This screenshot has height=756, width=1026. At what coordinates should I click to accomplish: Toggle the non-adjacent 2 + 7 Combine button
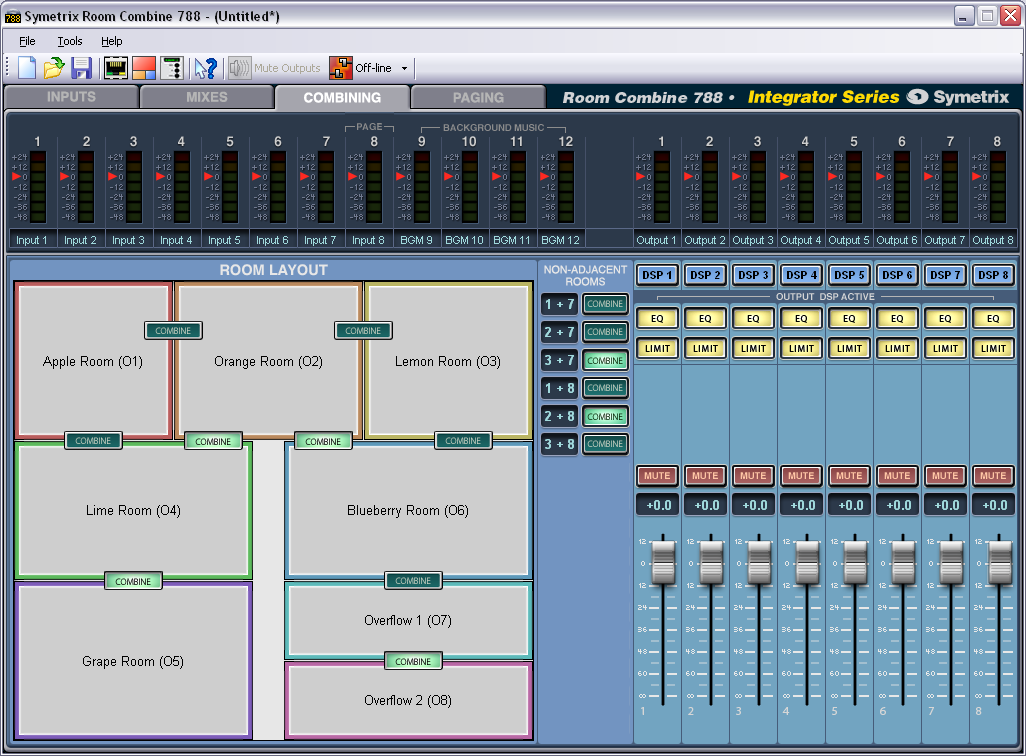(605, 332)
